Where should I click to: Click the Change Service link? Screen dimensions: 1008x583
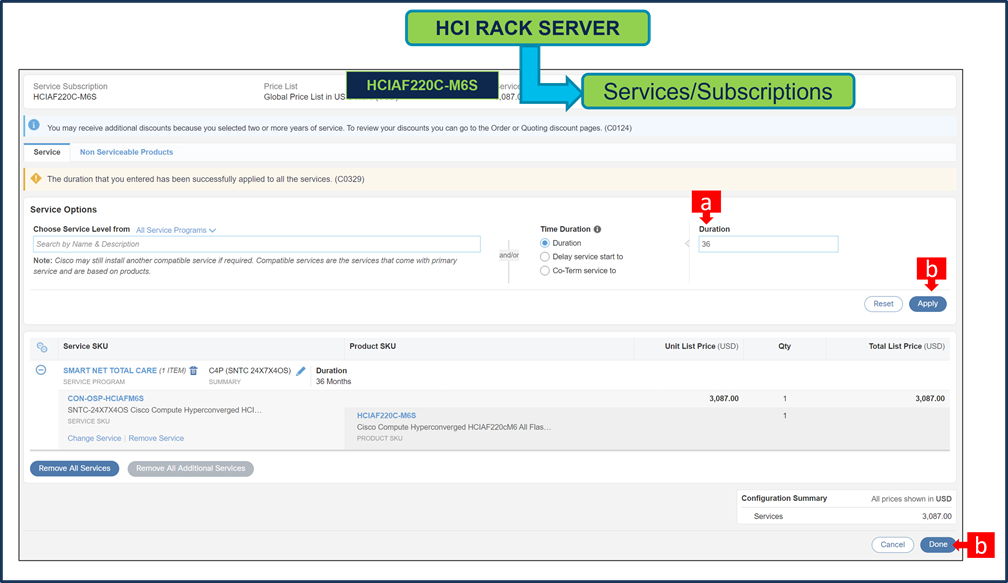click(x=94, y=438)
